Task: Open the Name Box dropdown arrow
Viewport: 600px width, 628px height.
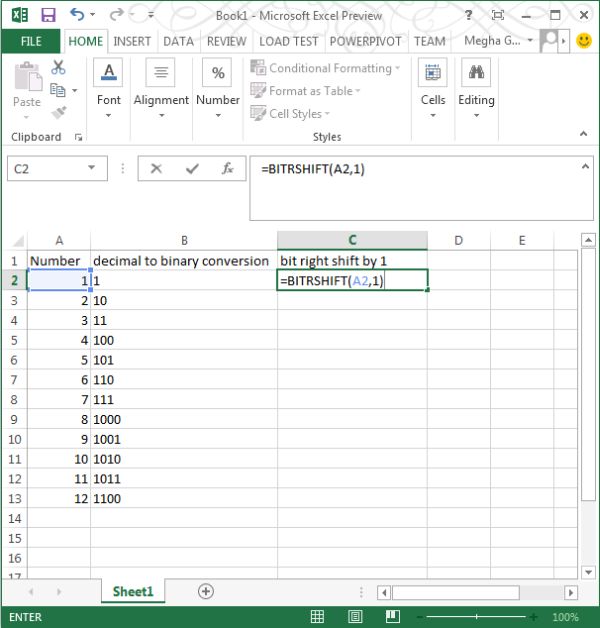Action: (x=92, y=167)
